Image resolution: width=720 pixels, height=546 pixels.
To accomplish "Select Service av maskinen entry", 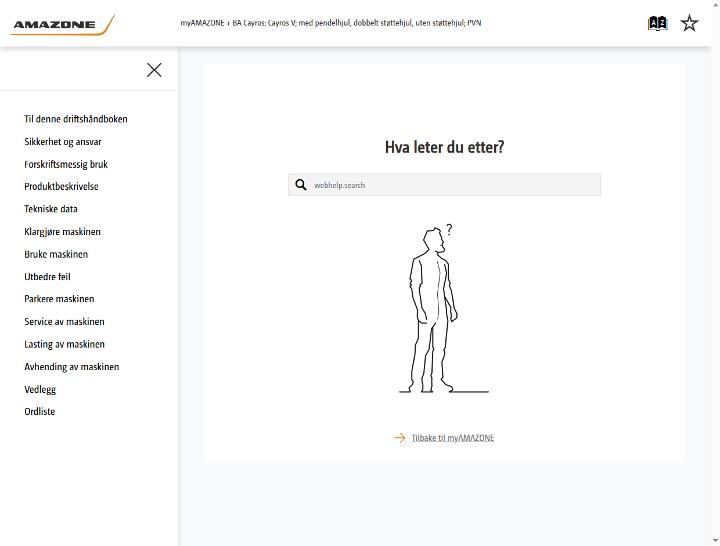I will coord(64,321).
